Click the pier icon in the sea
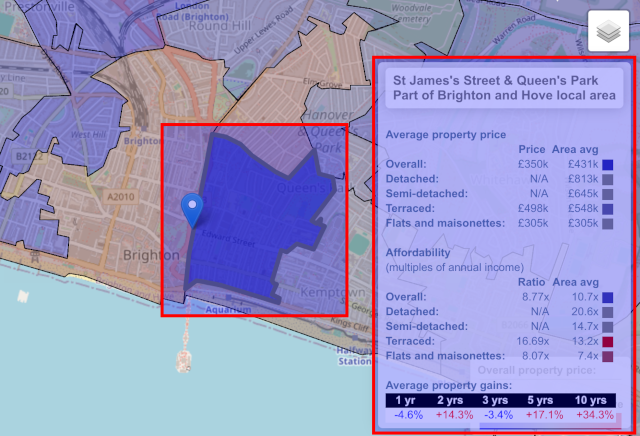 point(185,358)
